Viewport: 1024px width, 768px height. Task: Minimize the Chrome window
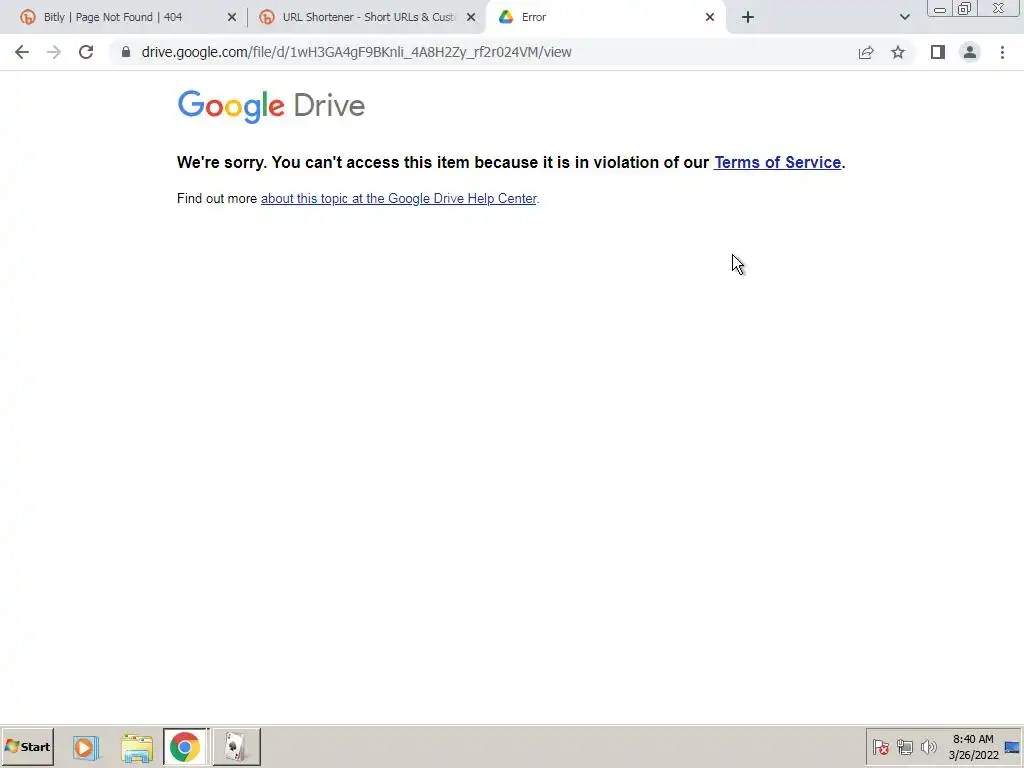(x=940, y=9)
